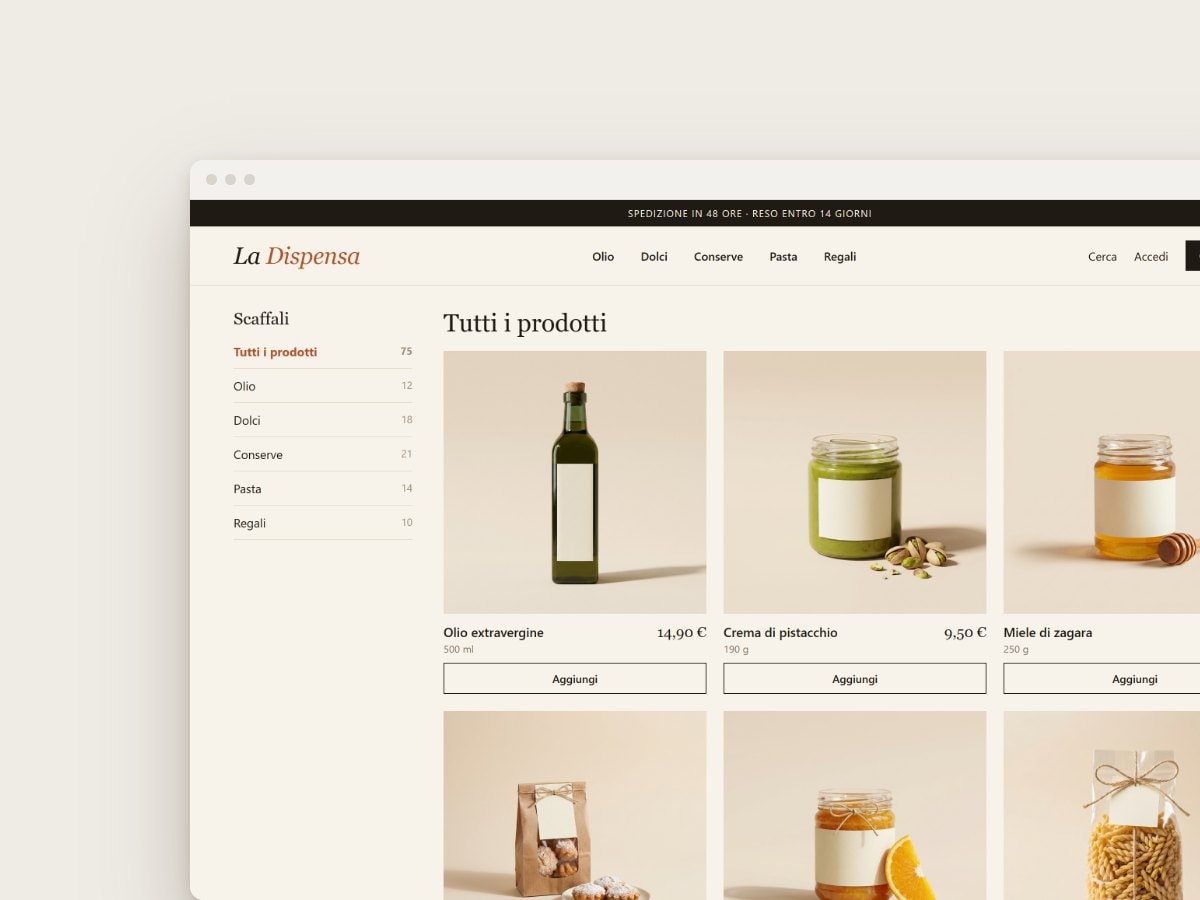Click the Olio extravergine product title

pyautogui.click(x=493, y=633)
